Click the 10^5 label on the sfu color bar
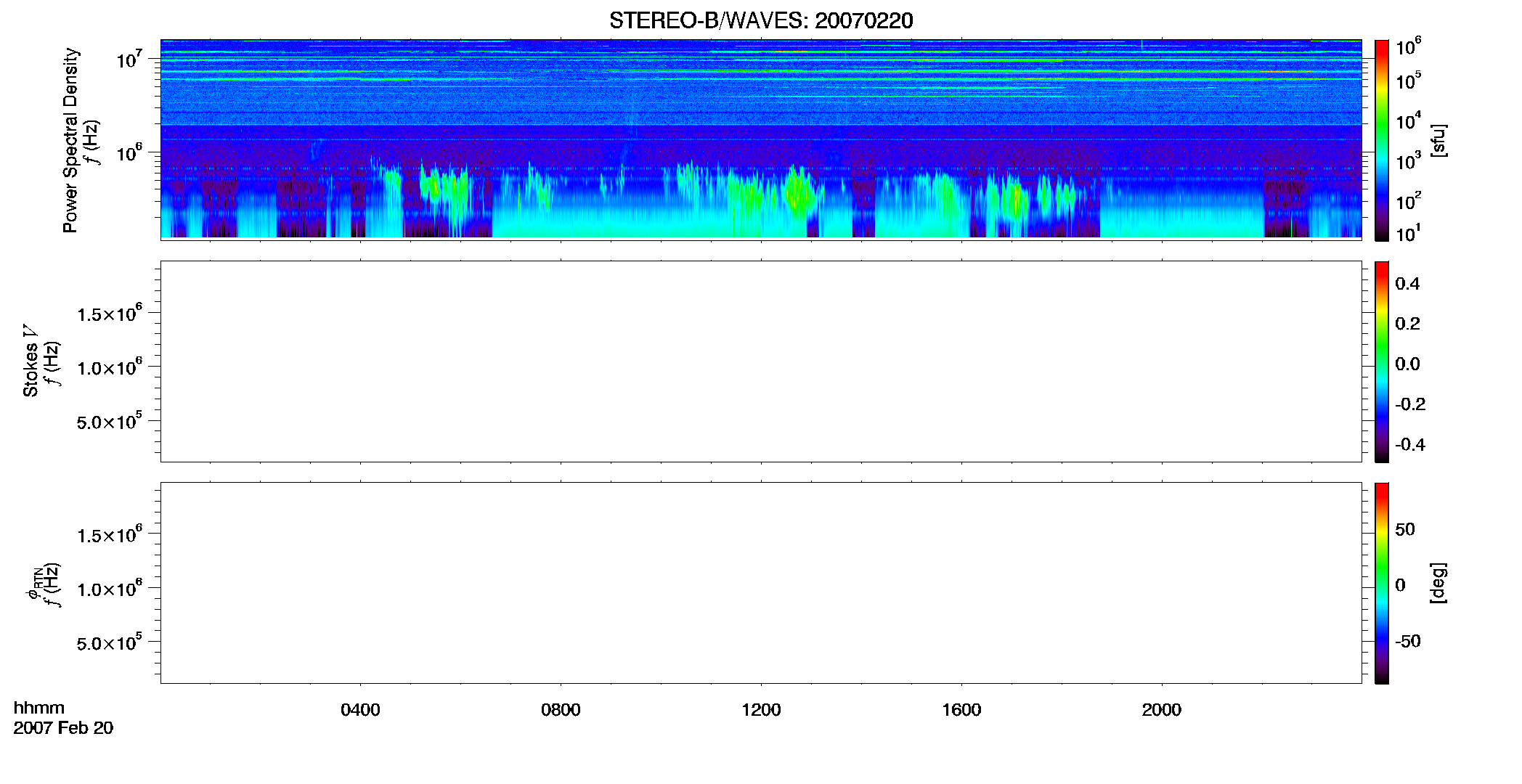The image size is (1522, 784). pyautogui.click(x=1408, y=81)
